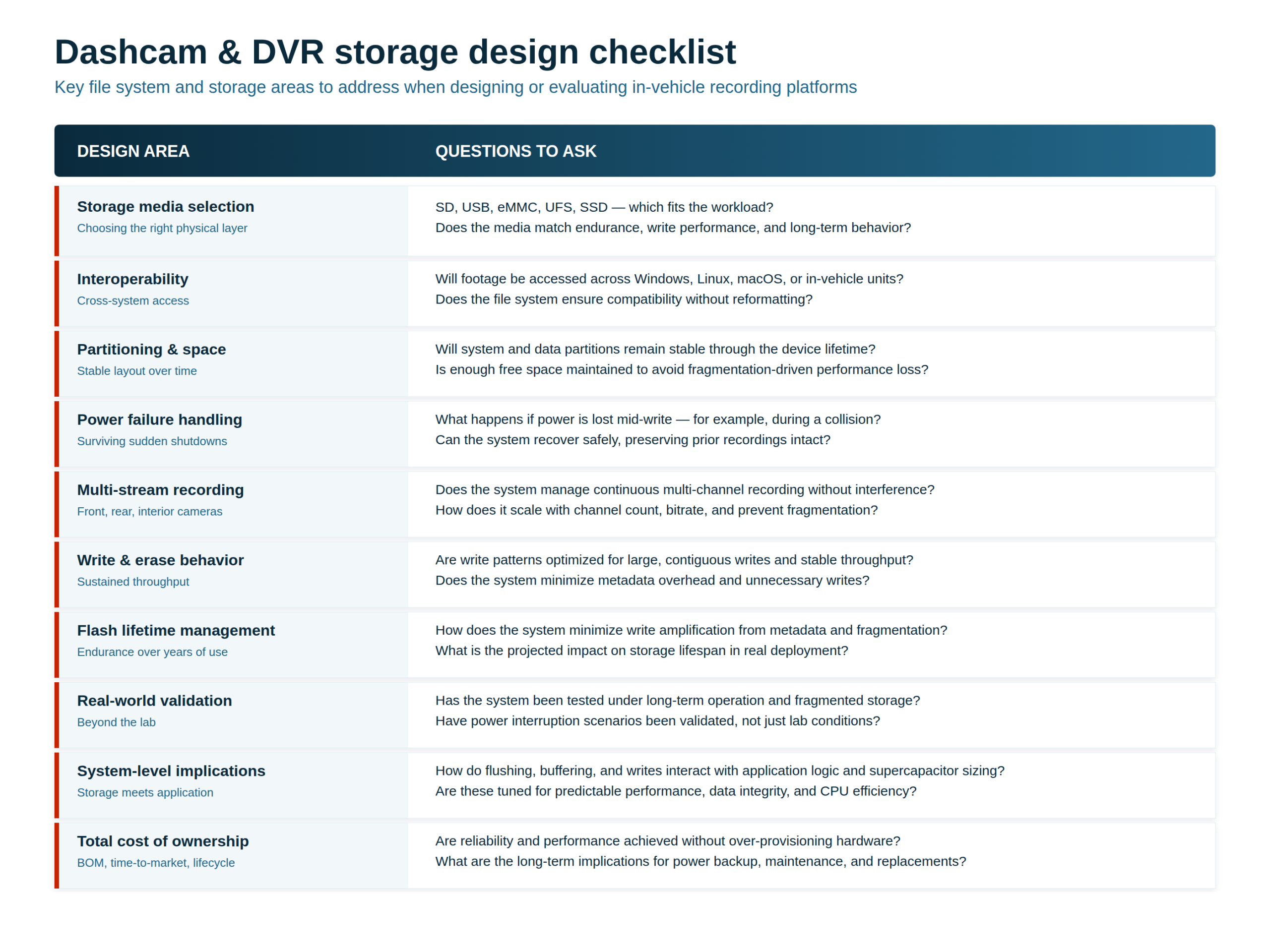This screenshot has height=952, width=1270.
Task: Click the Total cost of ownership heading
Action: coord(163,841)
